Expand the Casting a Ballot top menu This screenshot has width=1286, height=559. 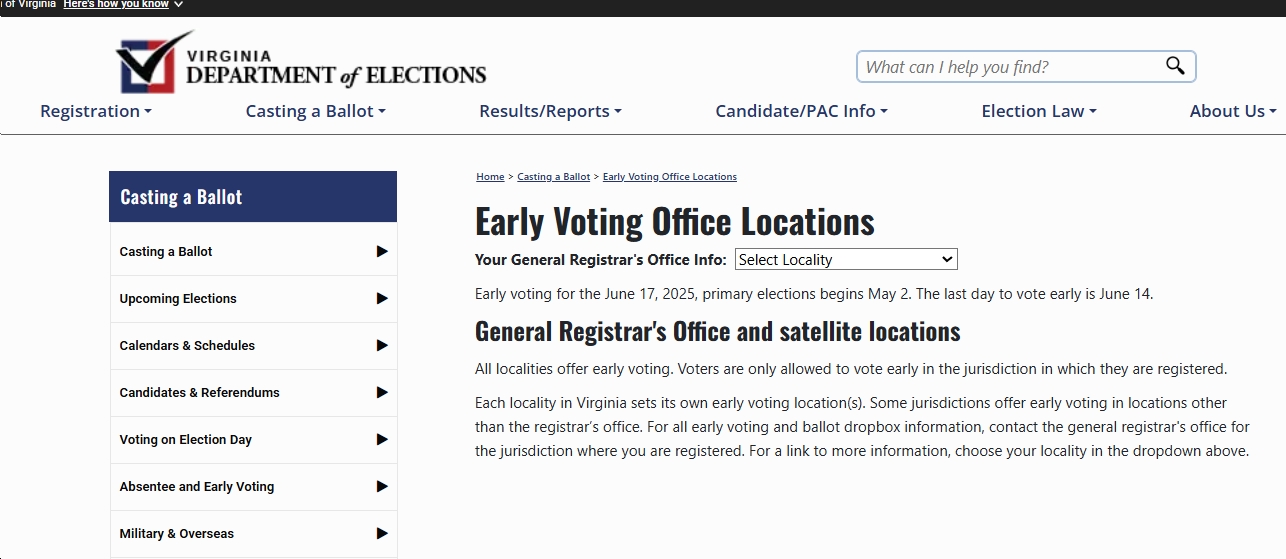pyautogui.click(x=316, y=111)
